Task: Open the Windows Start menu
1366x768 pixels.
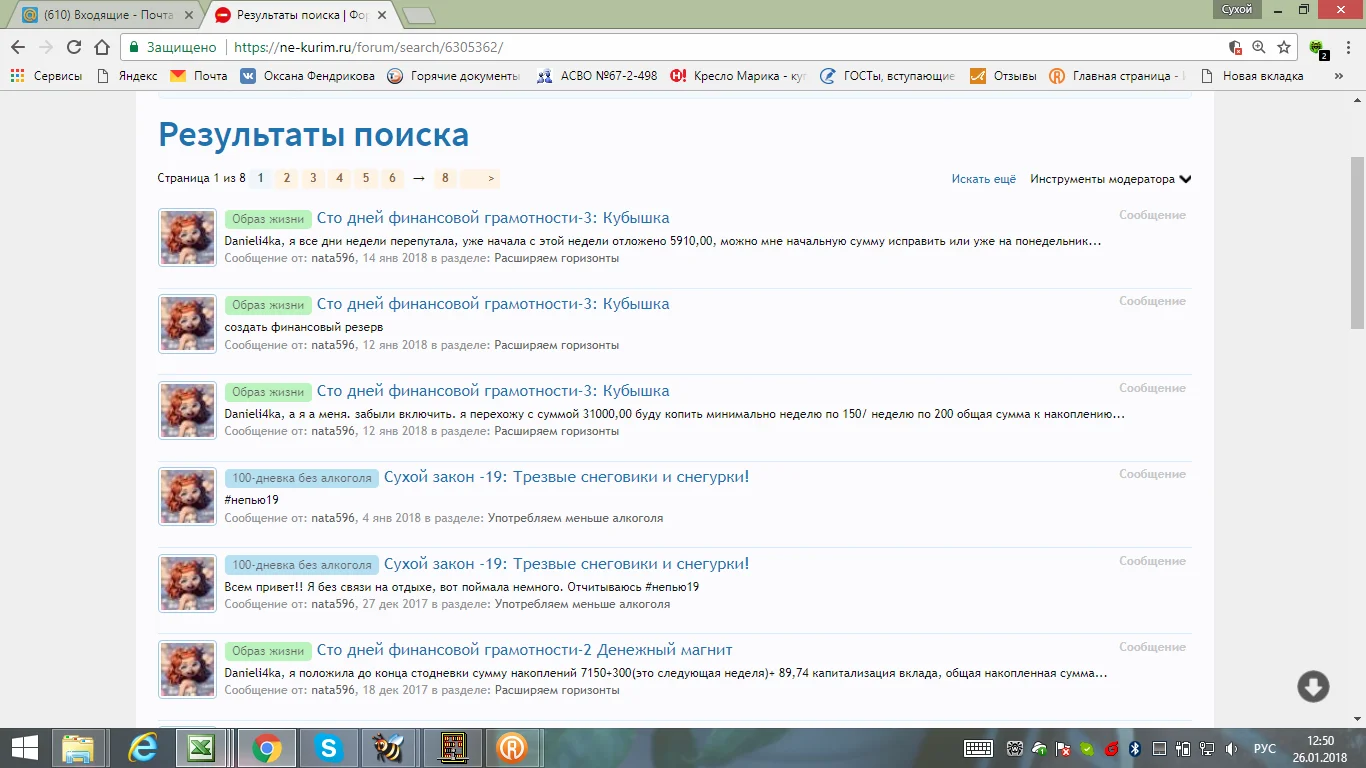Action: pos(24,748)
